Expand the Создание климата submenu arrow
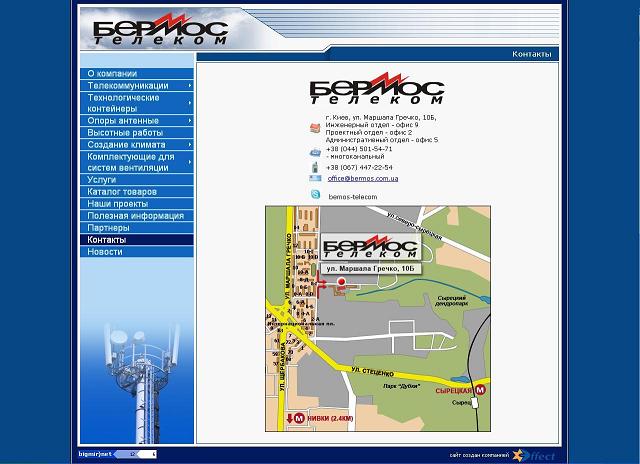The height and width of the screenshot is (464, 640). coord(190,144)
